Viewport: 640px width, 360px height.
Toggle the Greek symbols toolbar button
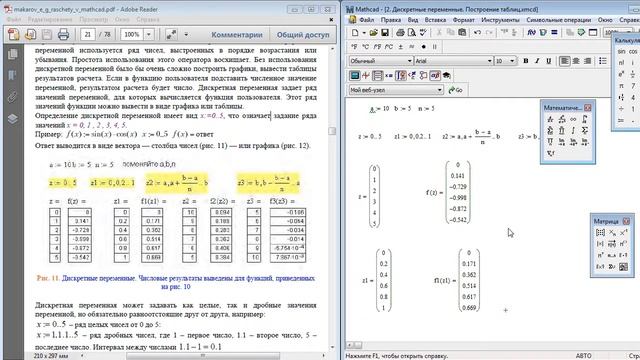coord(435,76)
